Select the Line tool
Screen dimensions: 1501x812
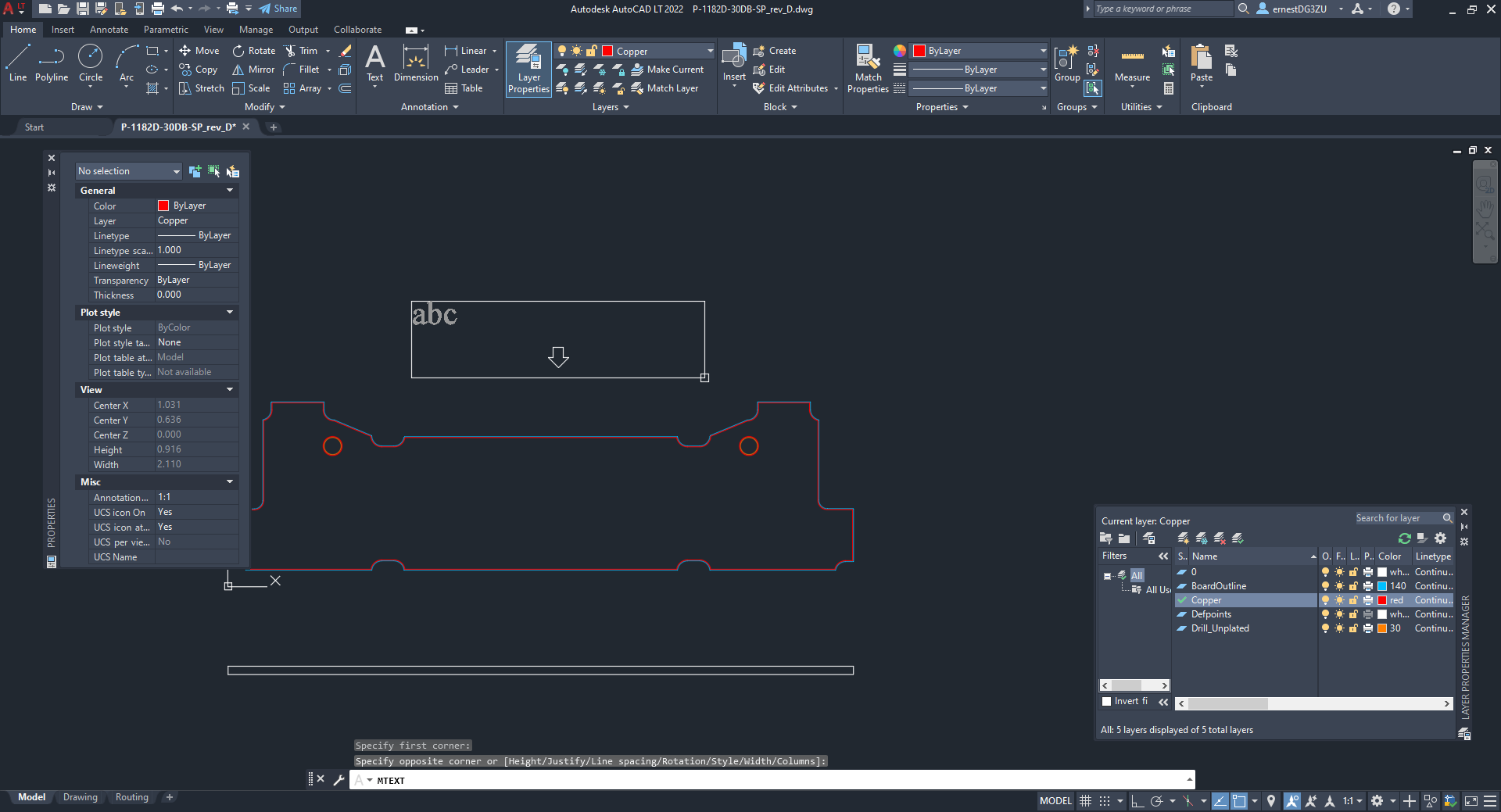point(17,63)
